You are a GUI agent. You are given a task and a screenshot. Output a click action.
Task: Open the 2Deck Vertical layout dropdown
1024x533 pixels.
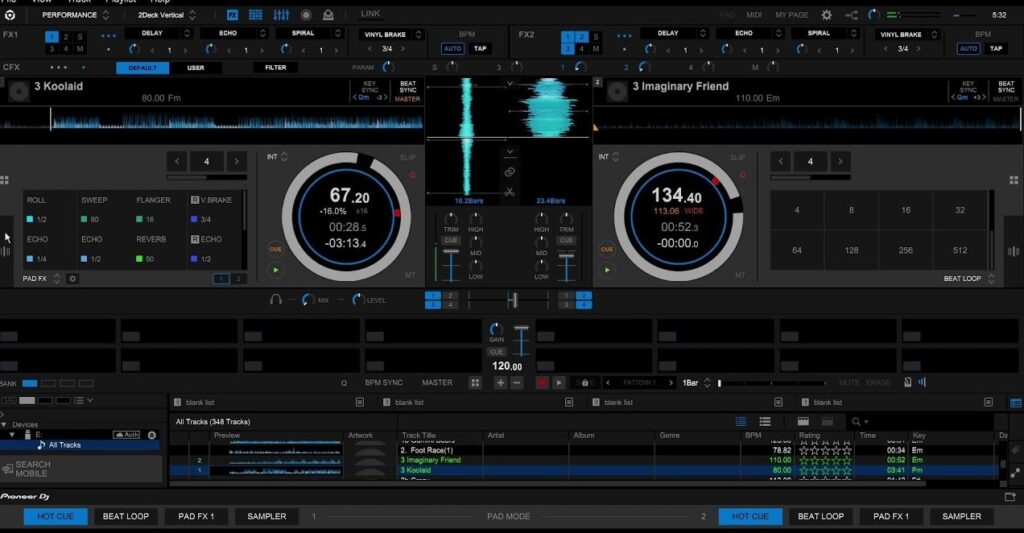tap(167, 14)
